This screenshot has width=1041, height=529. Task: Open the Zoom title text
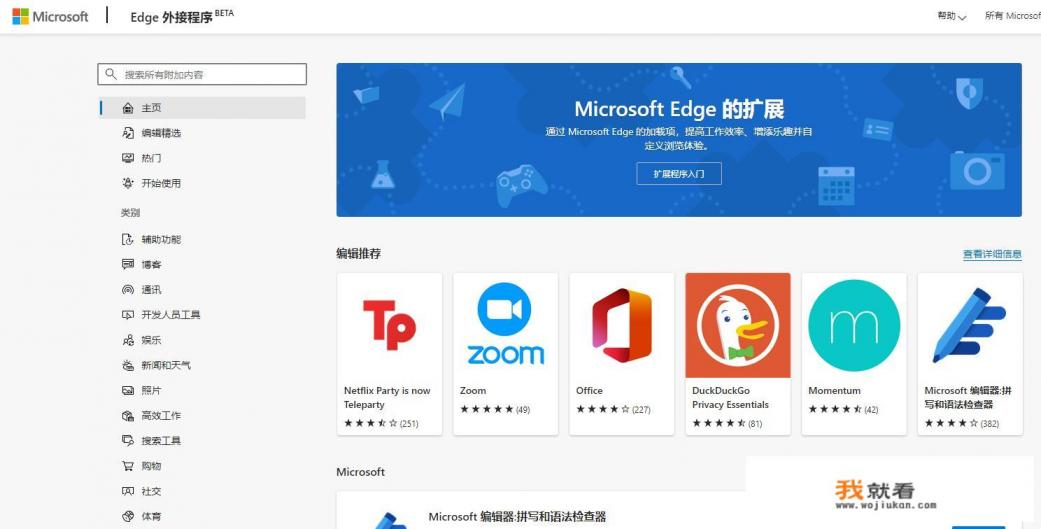click(473, 390)
